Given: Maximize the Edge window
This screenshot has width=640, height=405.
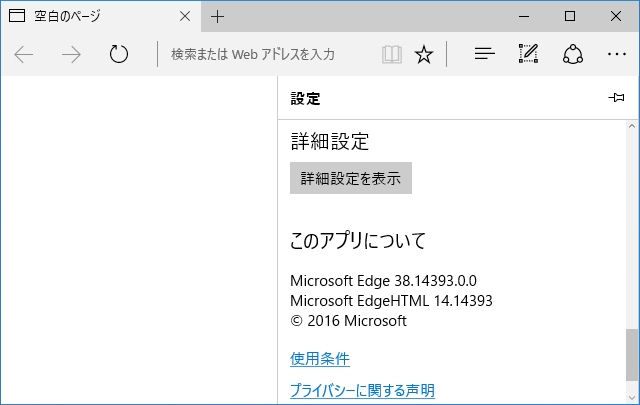Looking at the screenshot, I should [x=570, y=16].
